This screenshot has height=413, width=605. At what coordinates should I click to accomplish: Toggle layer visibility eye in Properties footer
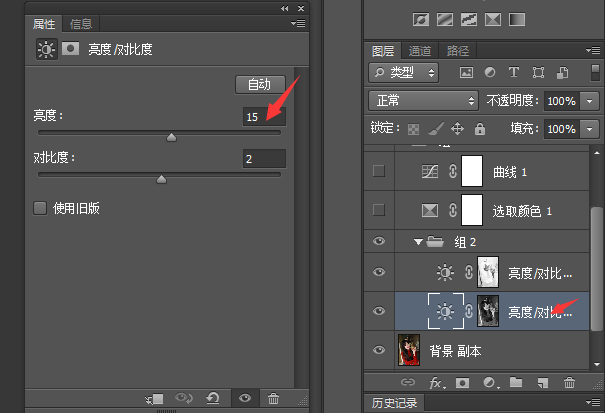[245, 398]
